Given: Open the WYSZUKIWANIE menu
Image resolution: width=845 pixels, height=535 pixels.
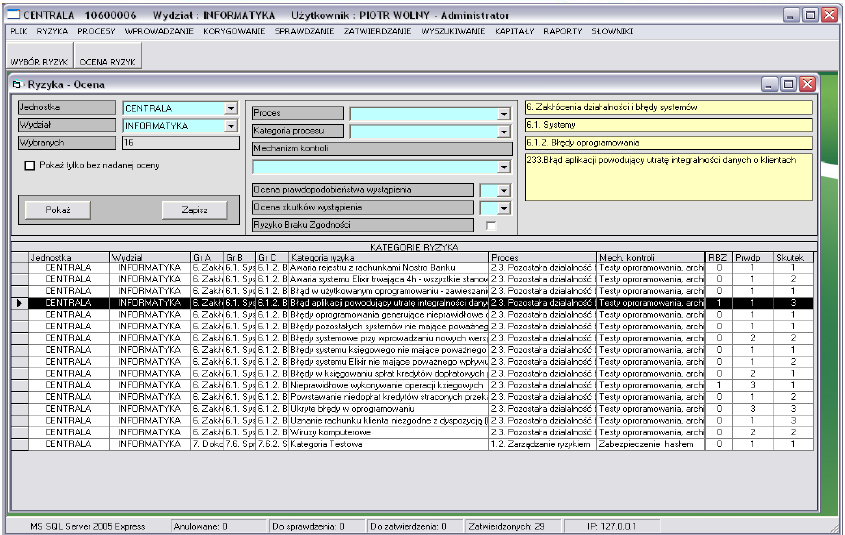Looking at the screenshot, I should coord(453,31).
